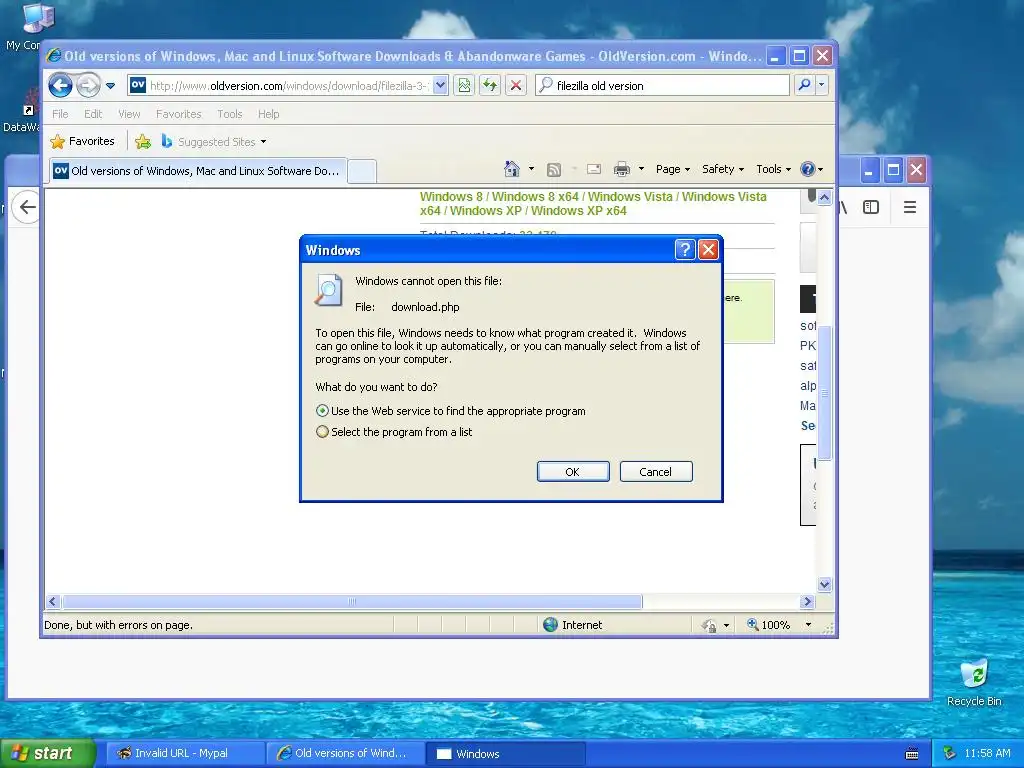
Task: Click the Read Mail icon
Action: tap(594, 169)
